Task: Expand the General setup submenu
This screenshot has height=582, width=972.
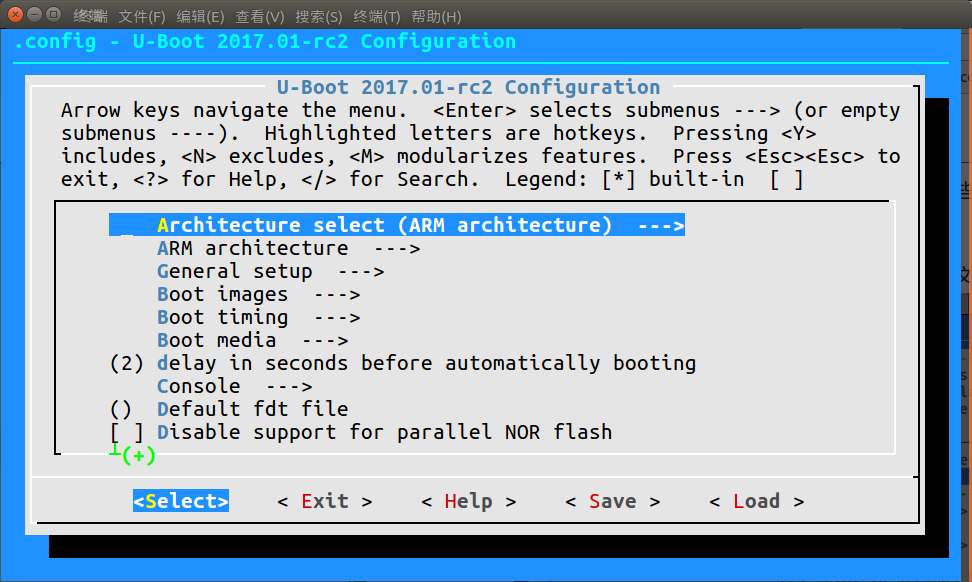Action: 270,272
